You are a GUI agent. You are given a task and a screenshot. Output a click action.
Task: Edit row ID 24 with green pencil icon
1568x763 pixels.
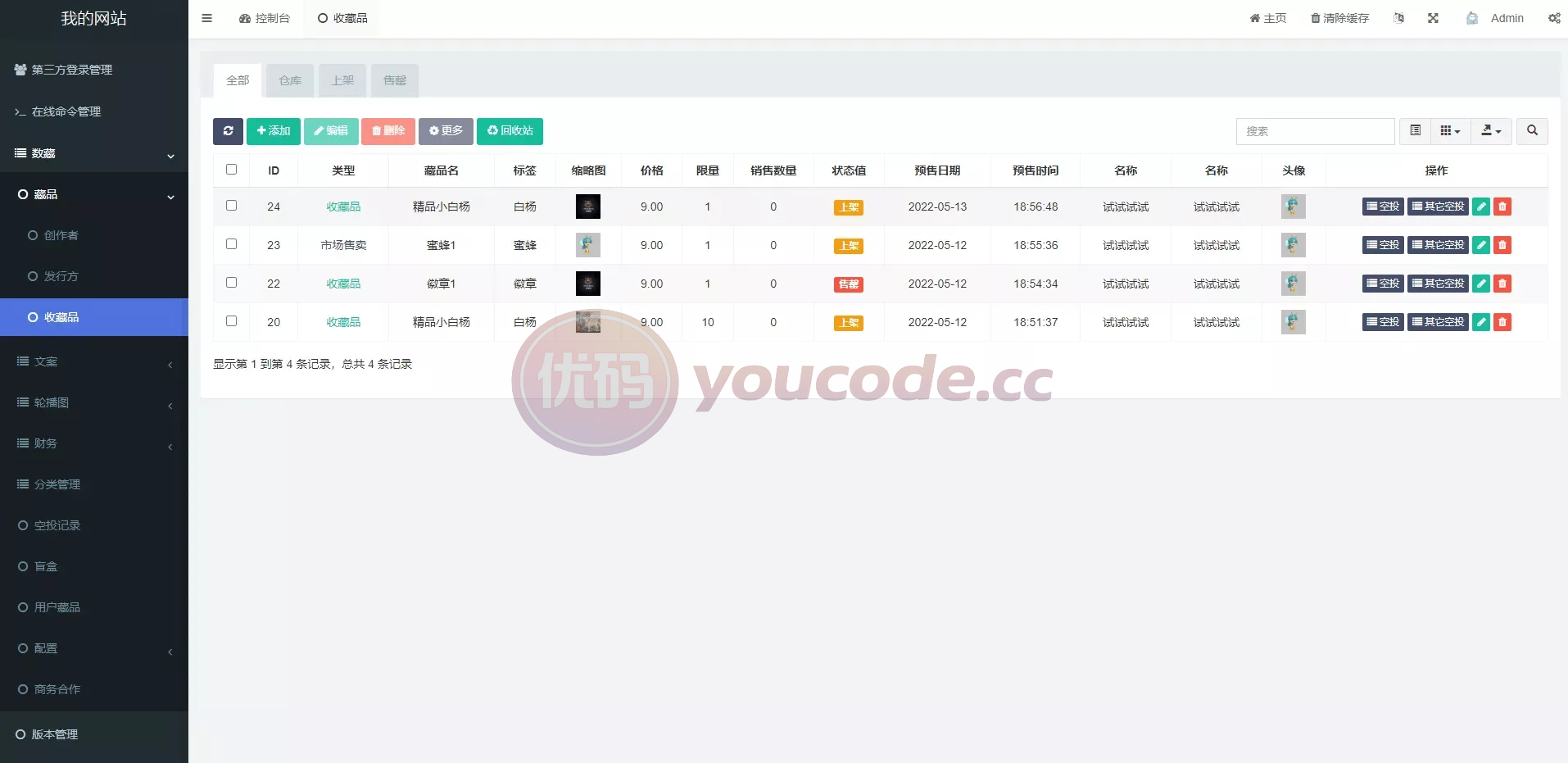pos(1481,207)
